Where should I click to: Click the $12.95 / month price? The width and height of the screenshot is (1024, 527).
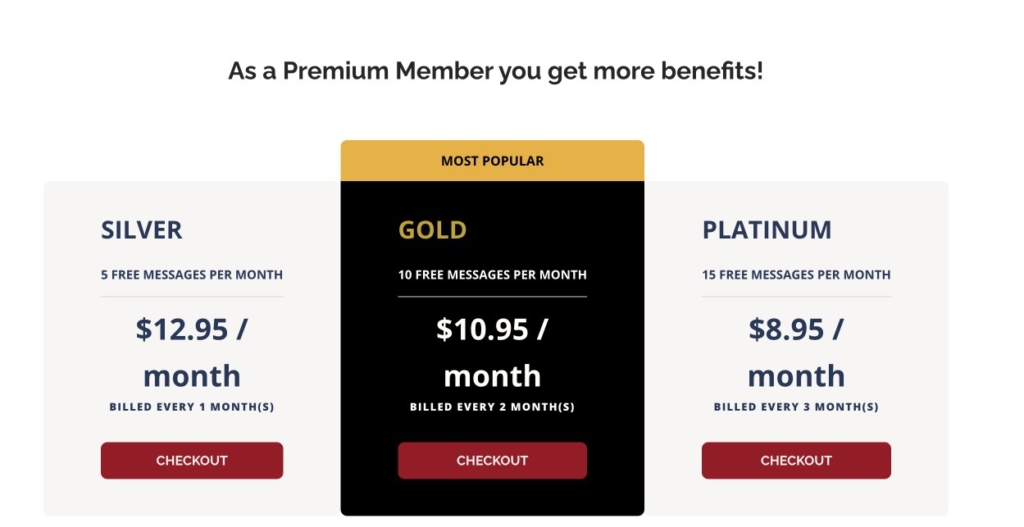(x=191, y=352)
